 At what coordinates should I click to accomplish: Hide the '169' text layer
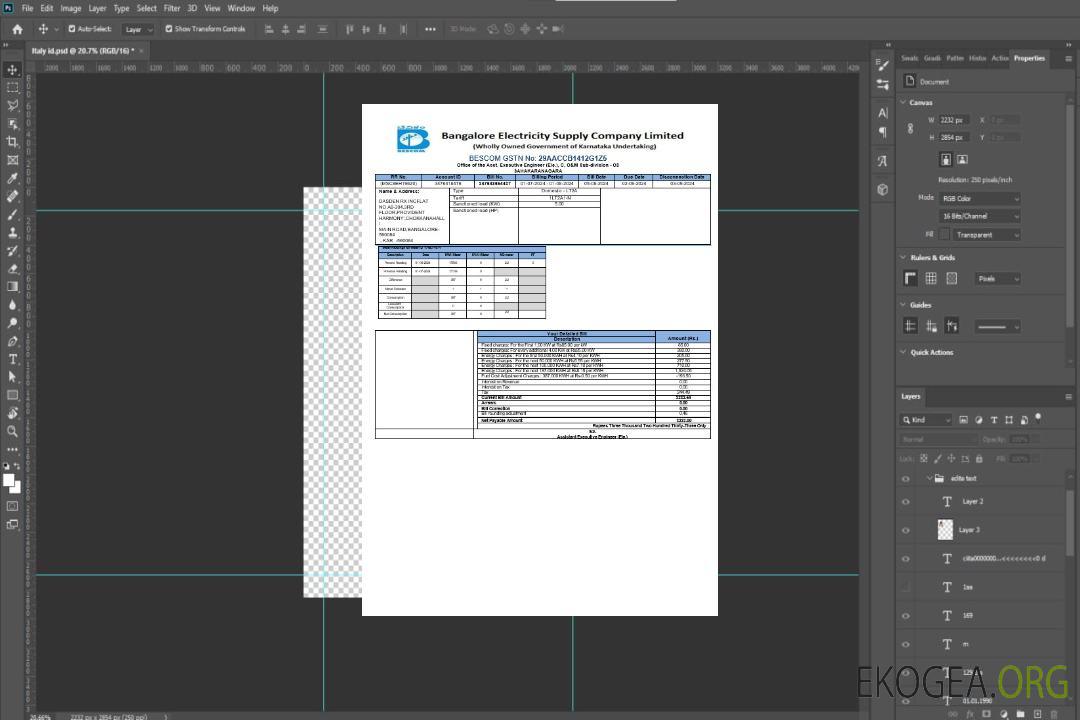(906, 616)
